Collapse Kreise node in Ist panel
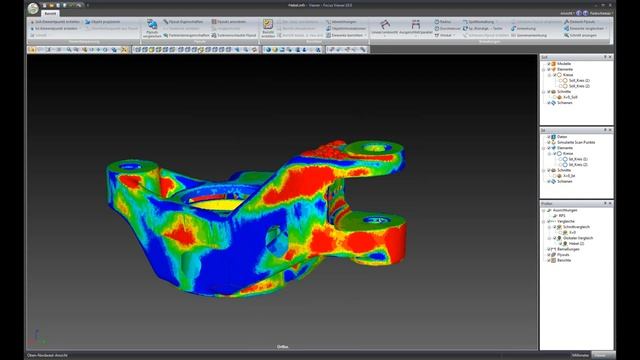Screen dimensions: 640x360 point(549,153)
